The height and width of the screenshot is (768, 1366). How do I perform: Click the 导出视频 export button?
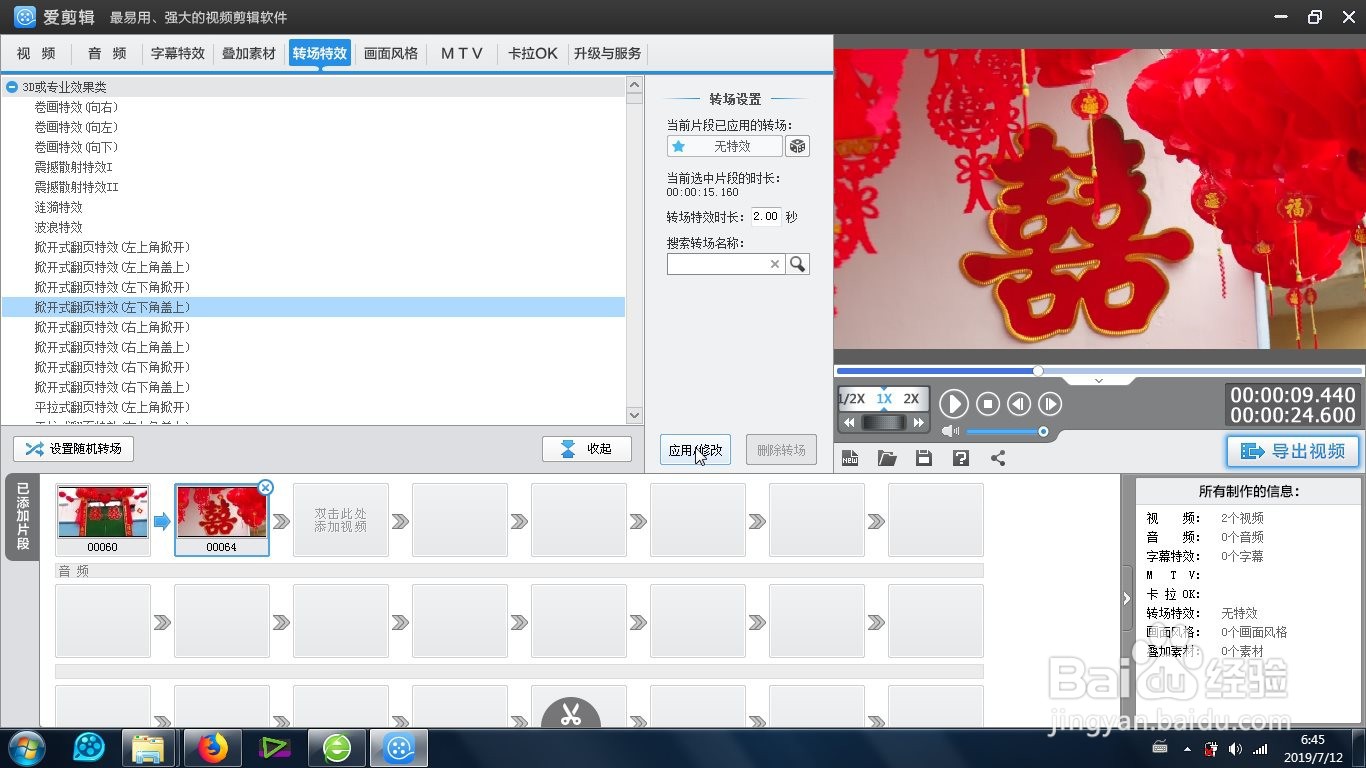pos(1293,452)
